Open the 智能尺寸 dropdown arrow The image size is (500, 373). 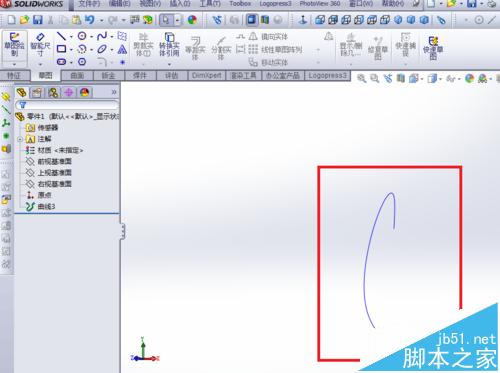coord(40,64)
